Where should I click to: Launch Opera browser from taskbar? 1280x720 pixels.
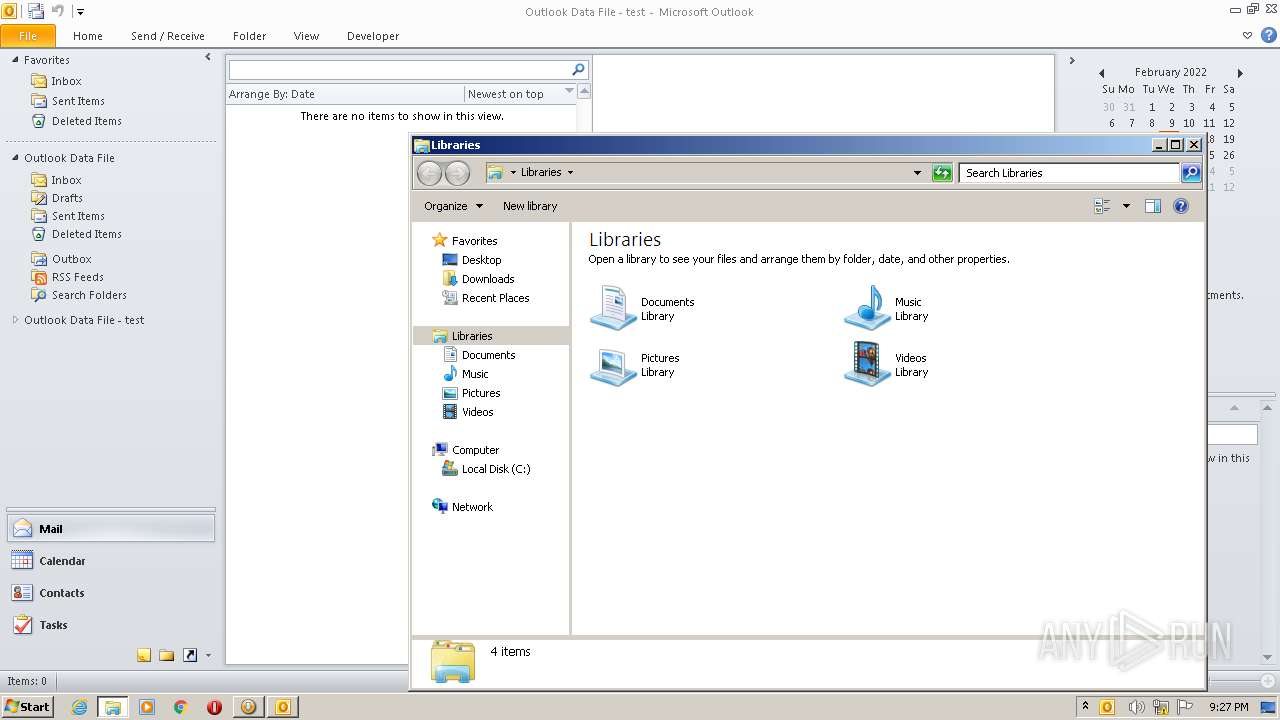[214, 707]
